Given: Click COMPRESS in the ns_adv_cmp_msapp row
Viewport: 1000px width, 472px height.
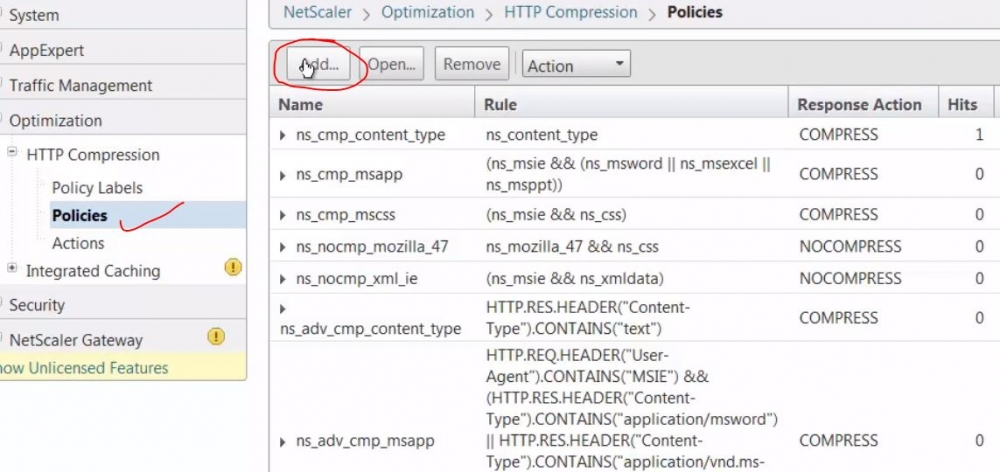Looking at the screenshot, I should click(838, 441).
